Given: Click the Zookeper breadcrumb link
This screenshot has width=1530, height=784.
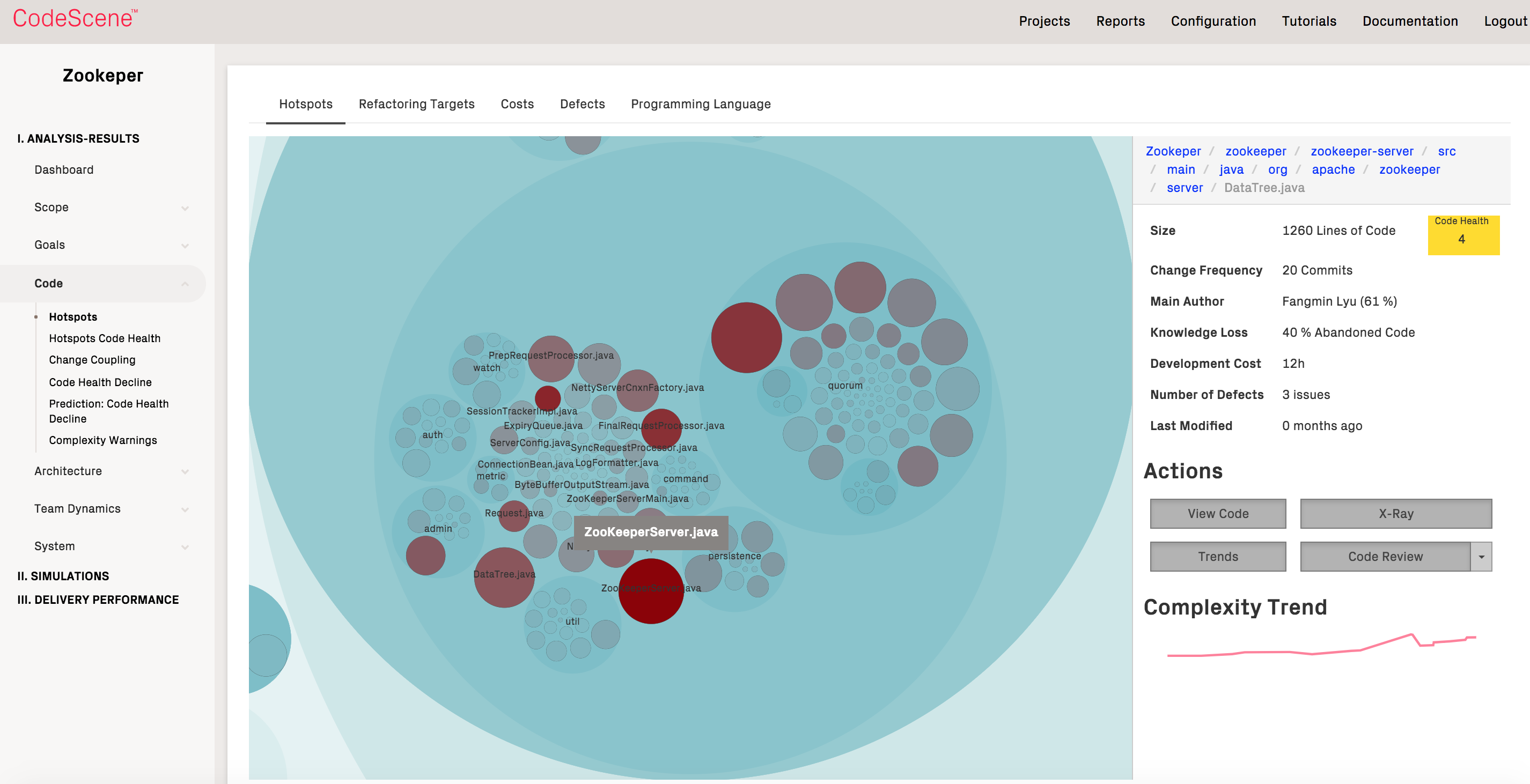Looking at the screenshot, I should [x=1173, y=151].
